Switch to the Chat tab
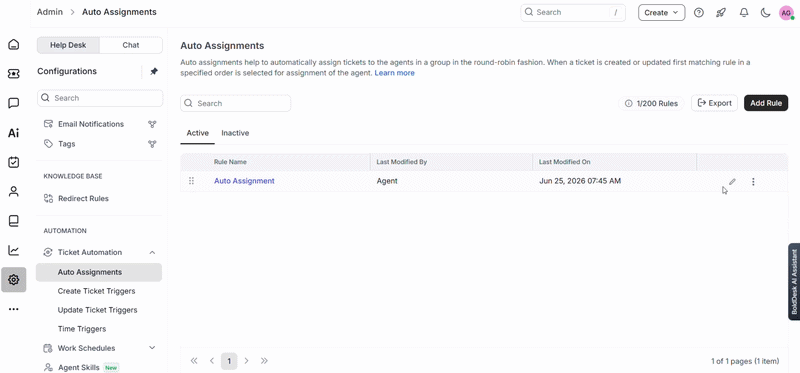The image size is (800, 373). tap(131, 45)
